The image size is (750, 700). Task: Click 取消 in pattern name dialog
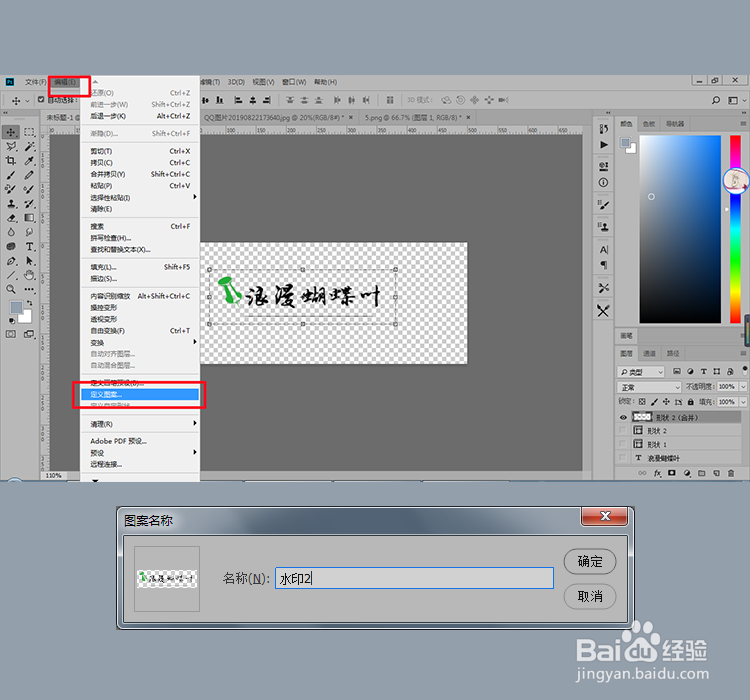point(590,596)
